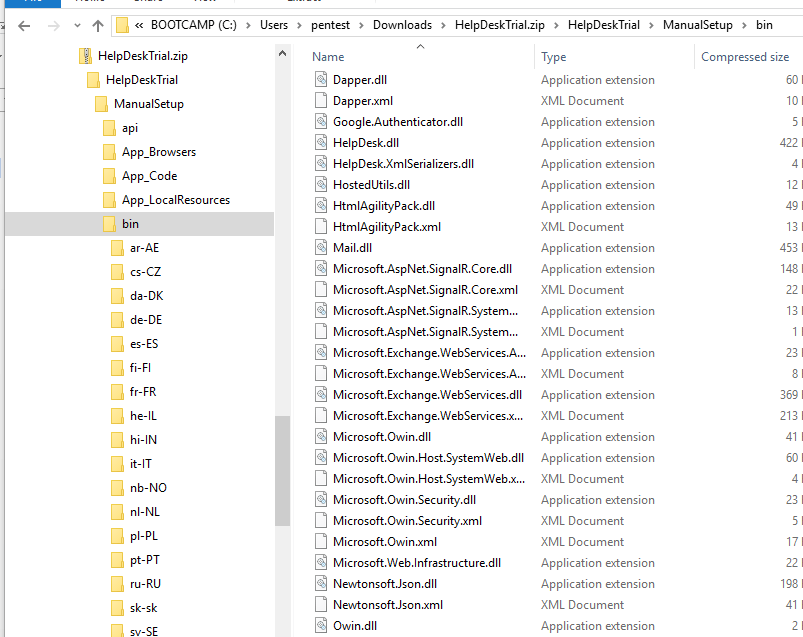Viewport: 803px width, 637px height.
Task: Open the recent locations dropdown arrow
Action: click(75, 25)
